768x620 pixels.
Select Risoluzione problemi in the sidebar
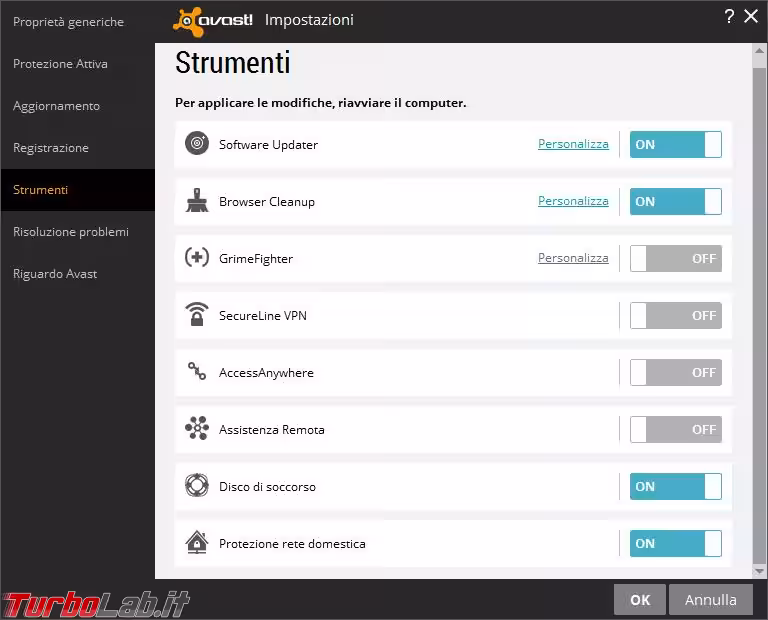tap(70, 232)
